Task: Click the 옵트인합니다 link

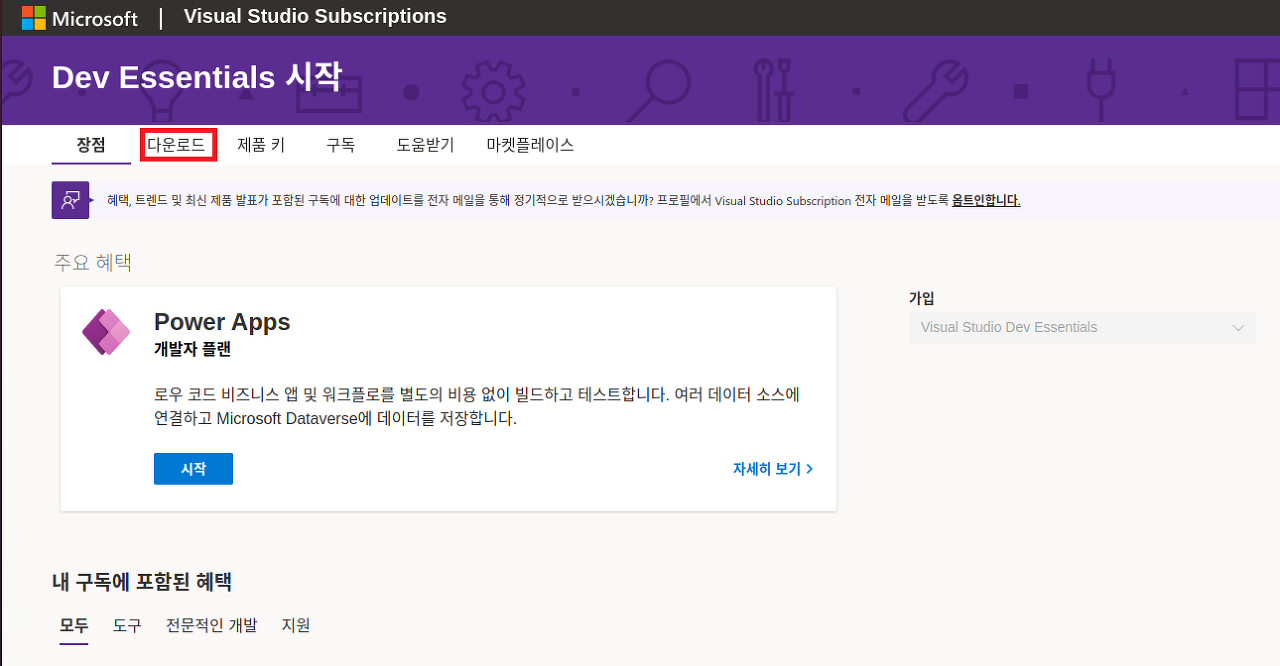Action: click(x=985, y=200)
